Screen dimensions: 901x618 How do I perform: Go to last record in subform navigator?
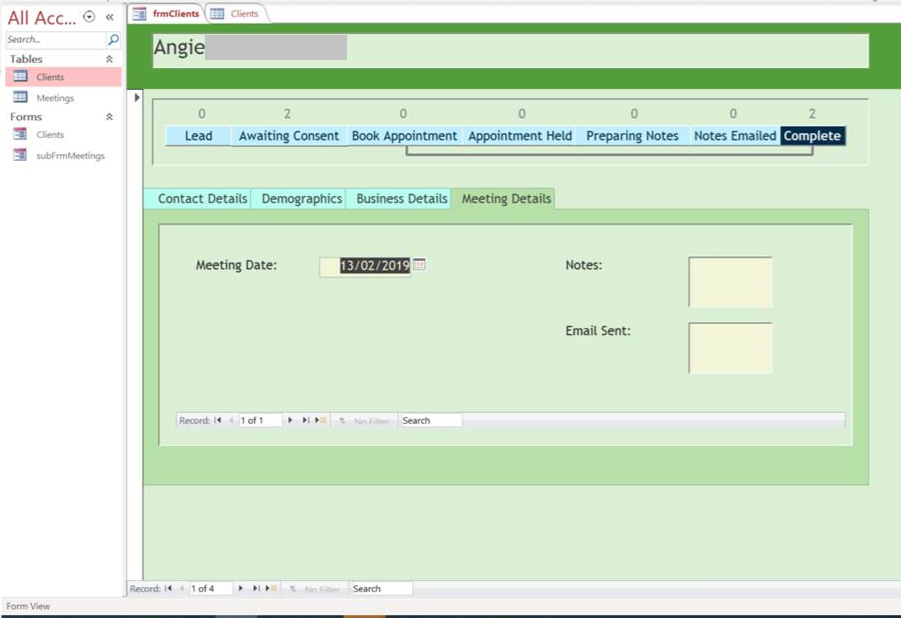click(x=305, y=420)
